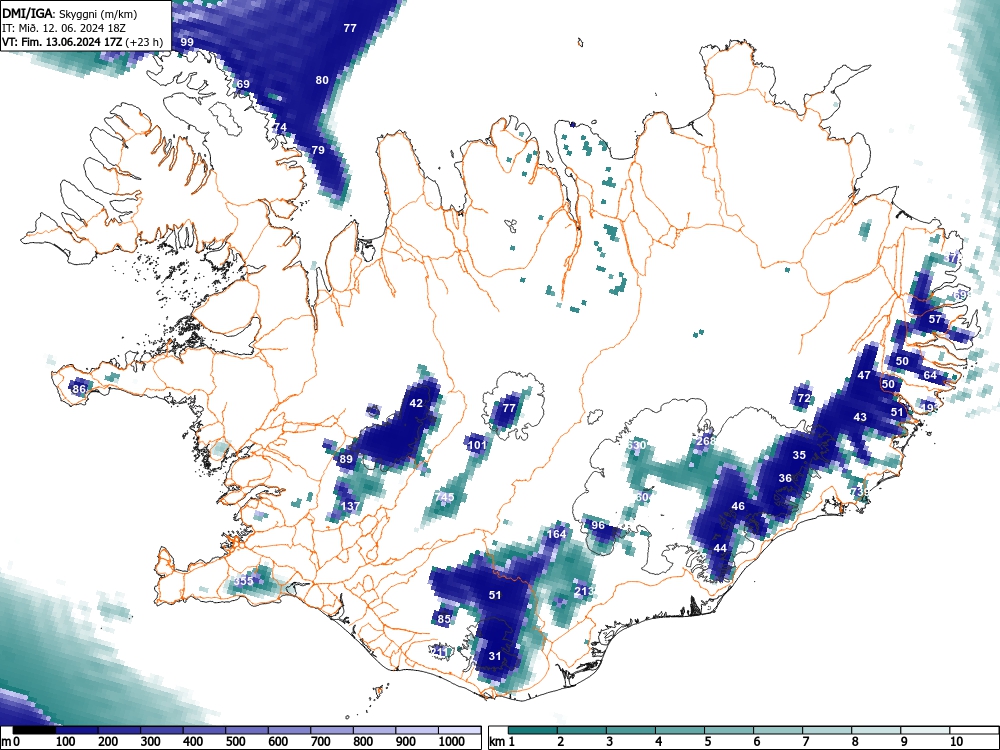Click the 500 label on the metre legend

(x=235, y=741)
